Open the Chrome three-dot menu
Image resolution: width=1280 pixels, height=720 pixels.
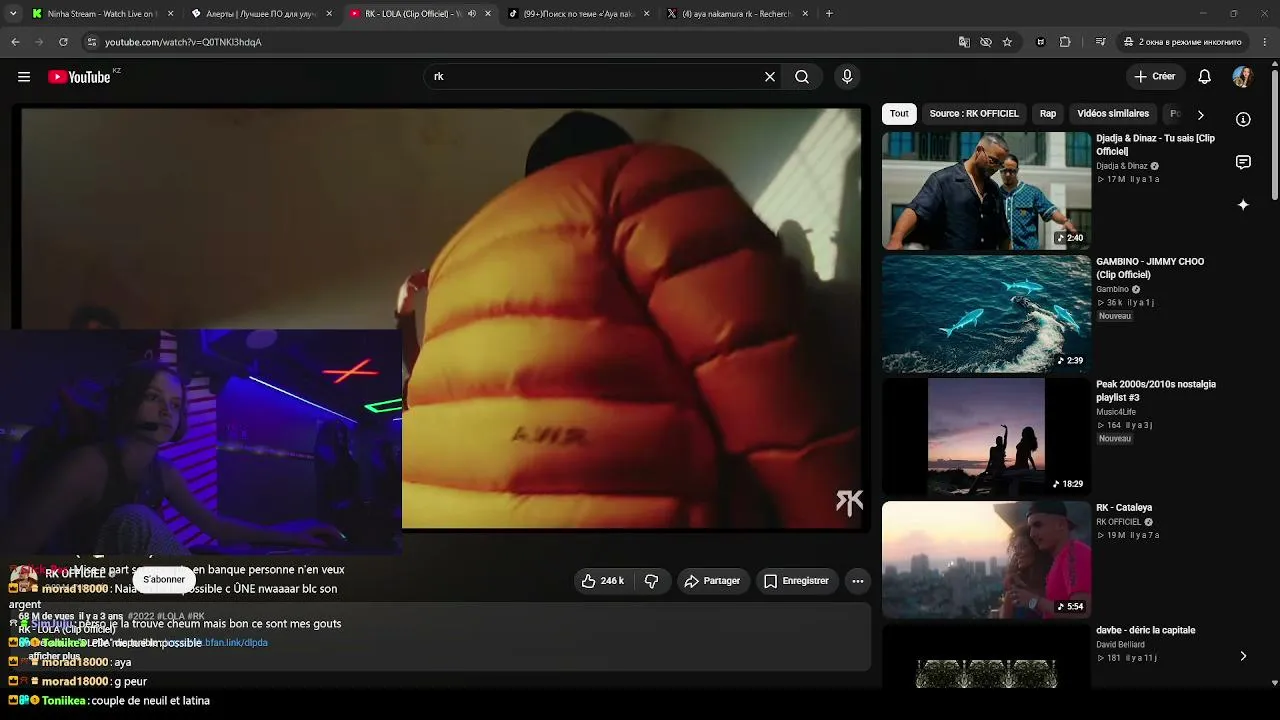(x=1265, y=42)
